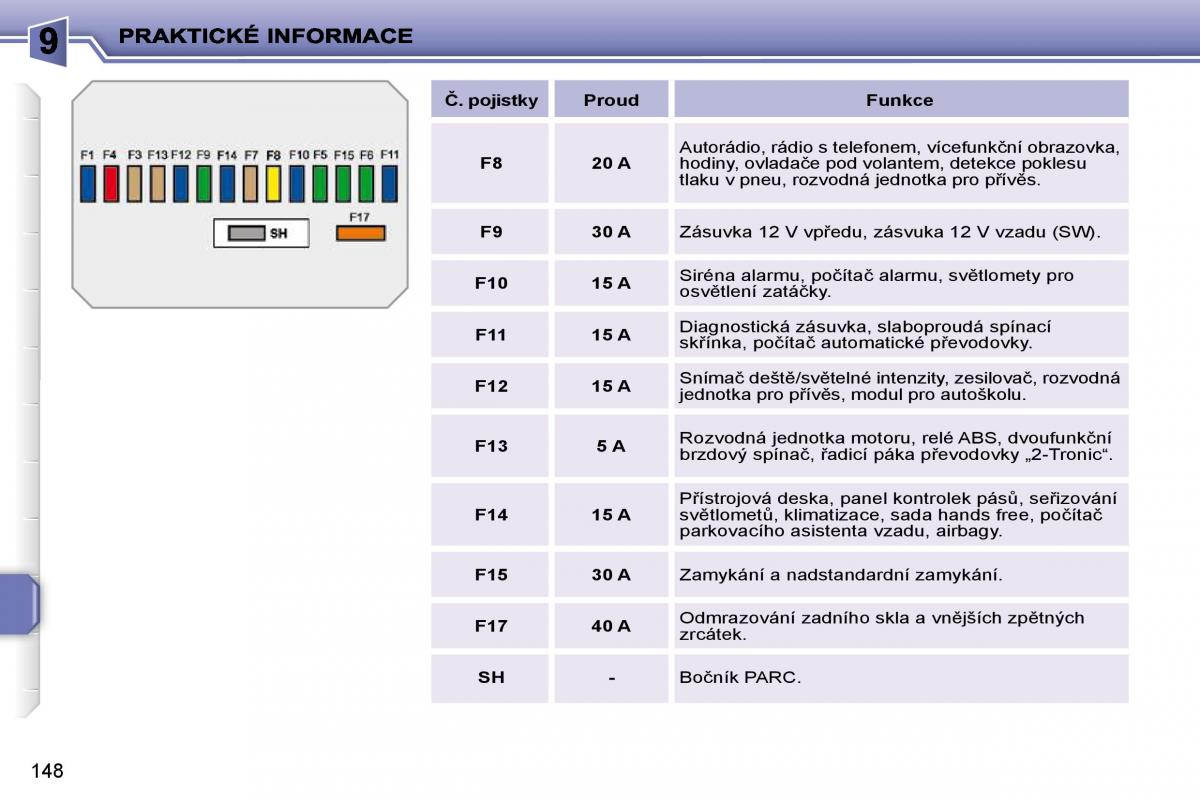Click the '15 A' current value for F12

tap(611, 386)
